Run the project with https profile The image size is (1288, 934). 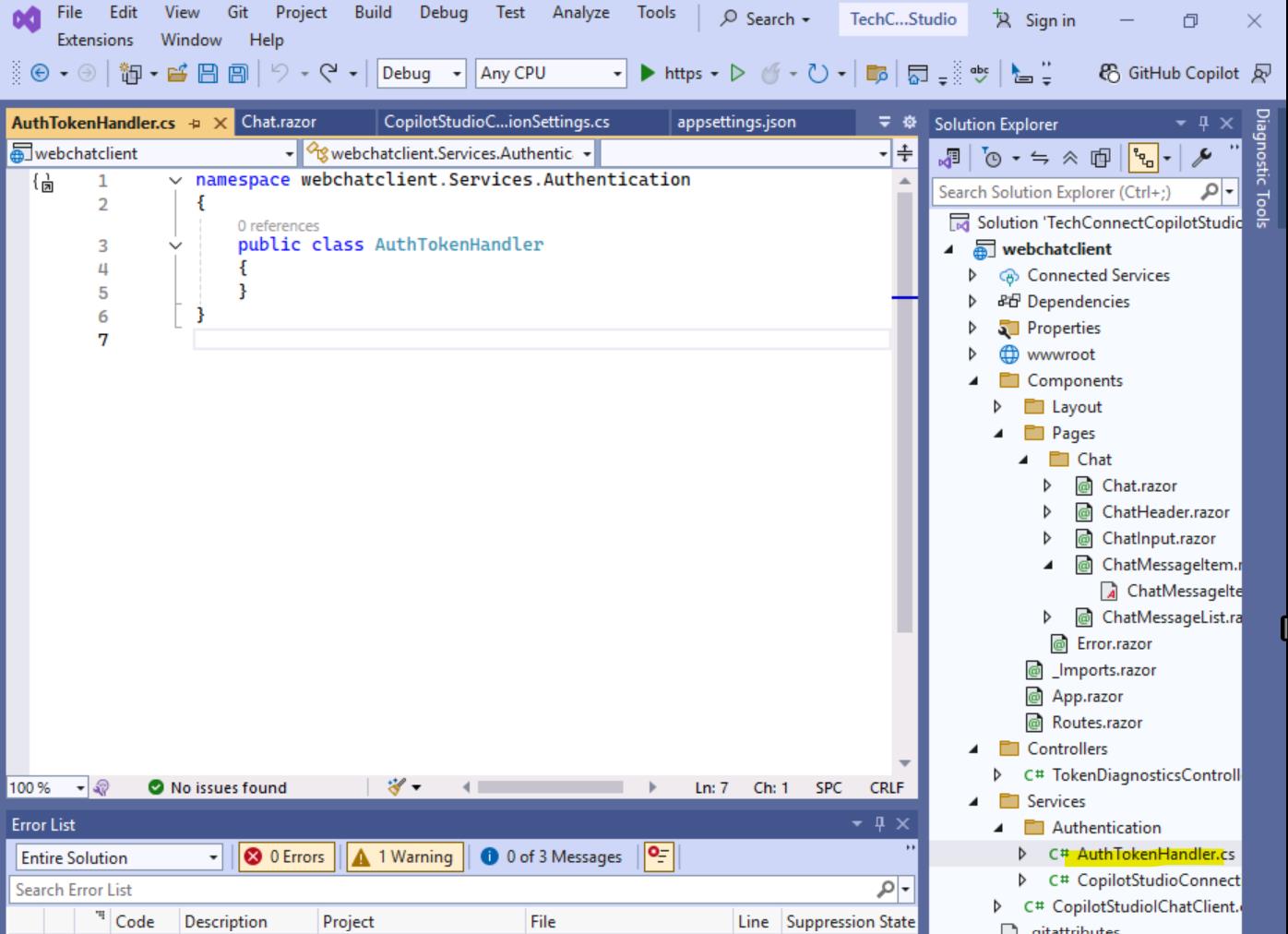pyautogui.click(x=671, y=74)
